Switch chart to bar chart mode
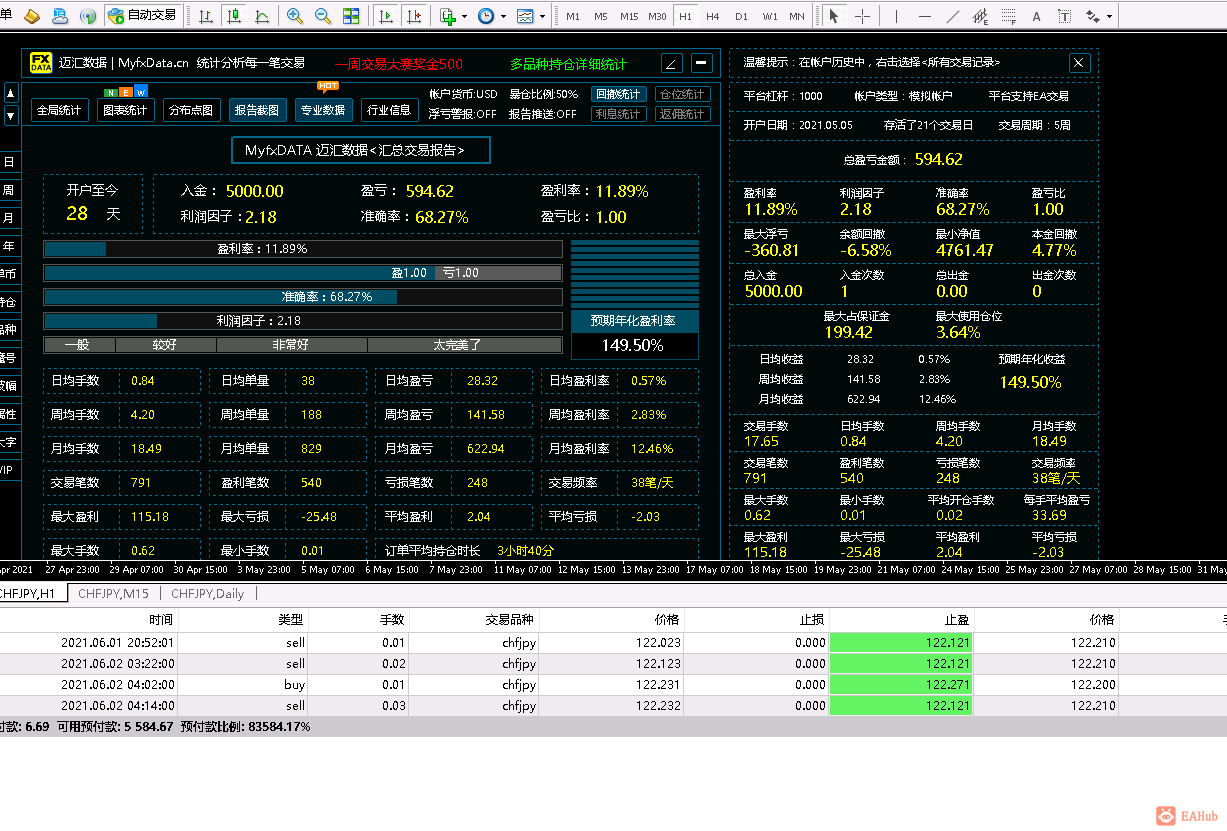This screenshot has width=1227, height=831. [206, 16]
